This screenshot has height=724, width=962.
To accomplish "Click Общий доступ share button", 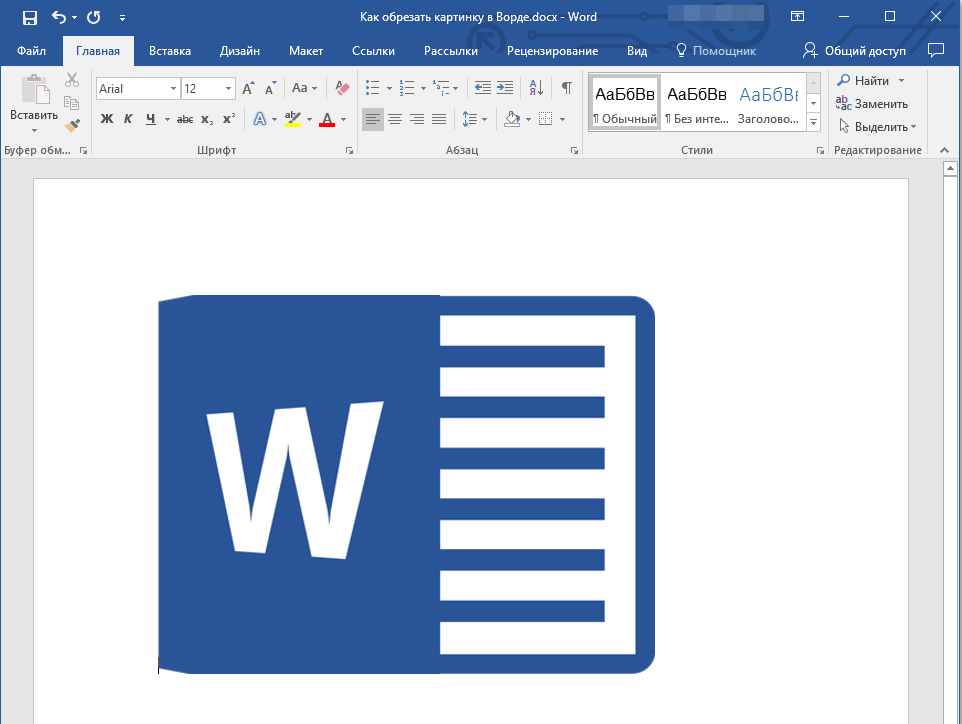I will pyautogui.click(x=854, y=51).
